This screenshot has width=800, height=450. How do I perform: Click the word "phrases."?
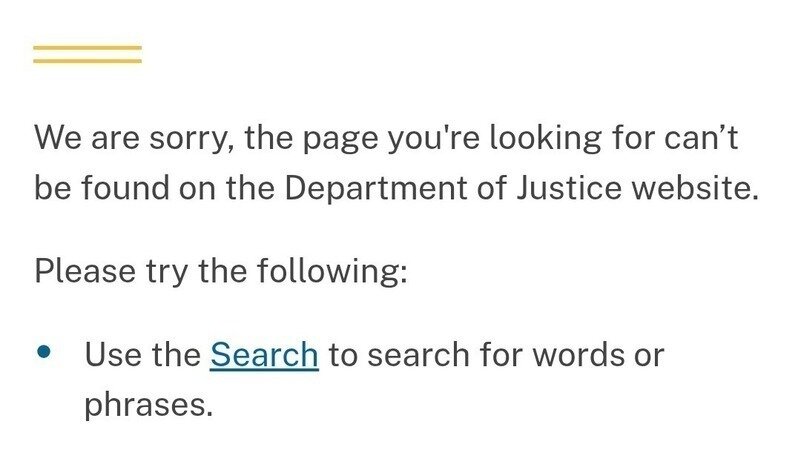(x=148, y=406)
